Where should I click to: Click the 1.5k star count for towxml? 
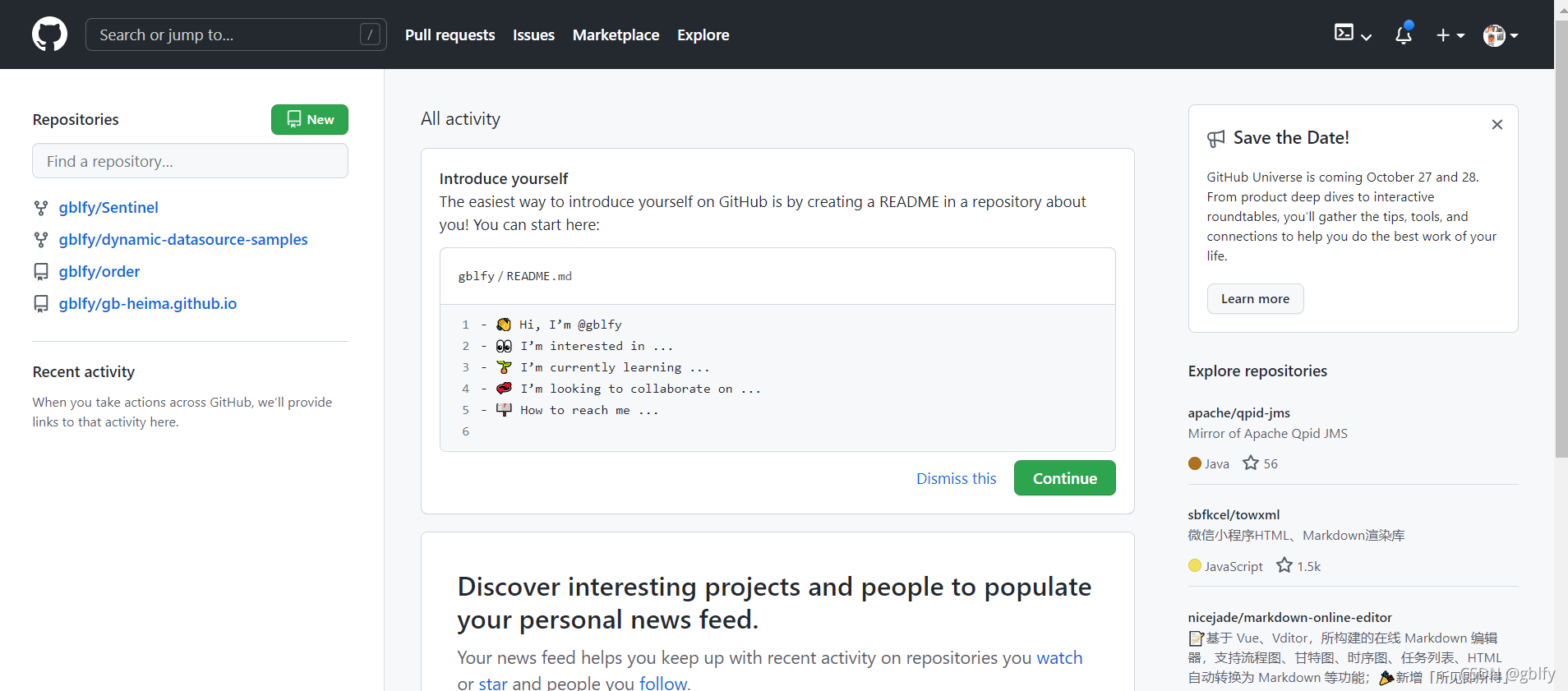[x=1308, y=566]
